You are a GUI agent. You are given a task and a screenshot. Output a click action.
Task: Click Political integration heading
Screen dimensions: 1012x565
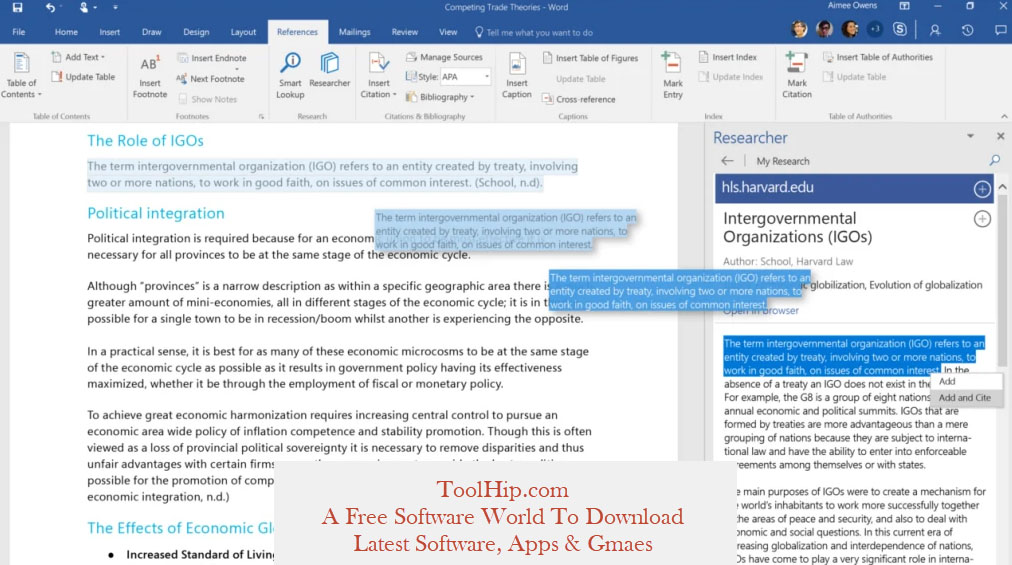tap(156, 213)
